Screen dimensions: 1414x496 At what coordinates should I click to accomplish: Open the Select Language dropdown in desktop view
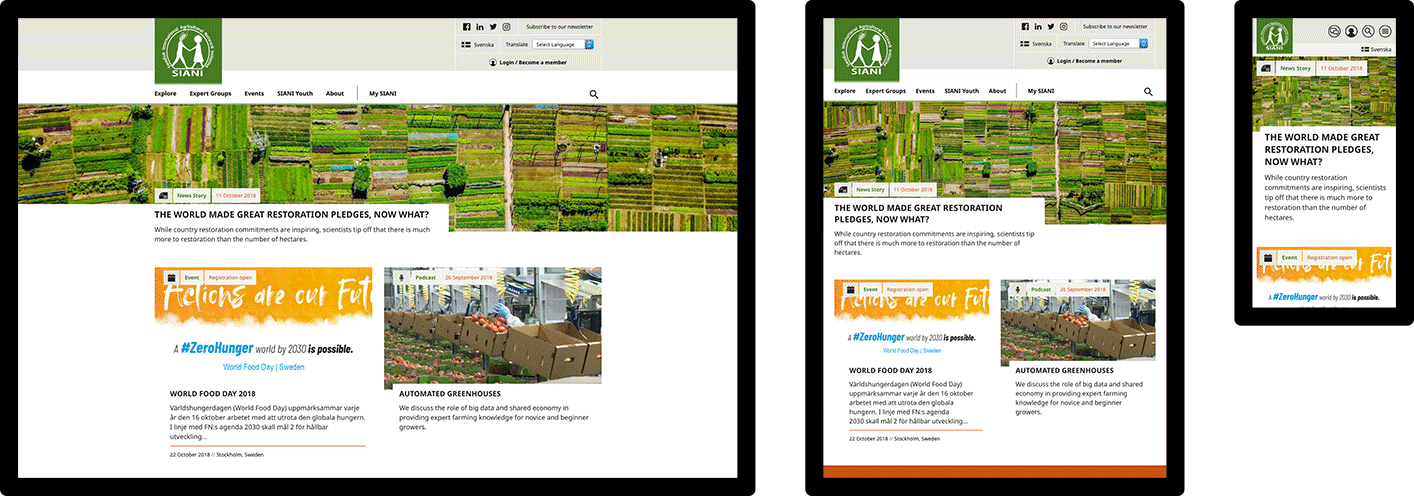coord(563,44)
